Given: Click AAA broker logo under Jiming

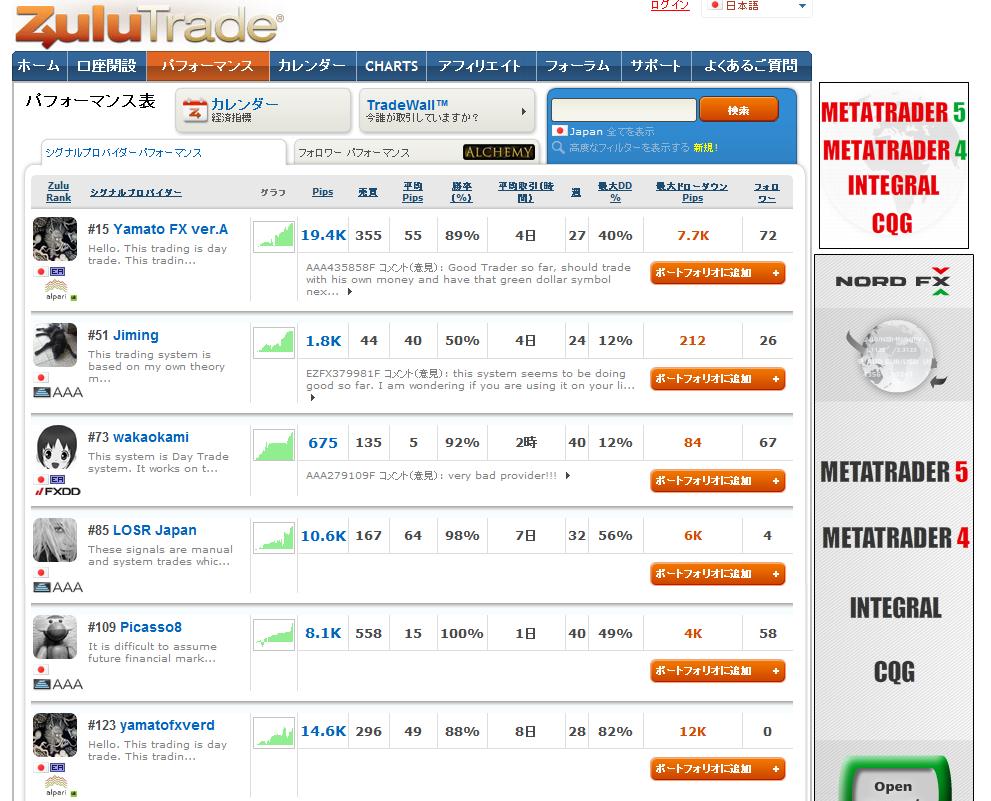Looking at the screenshot, I should [x=58, y=393].
